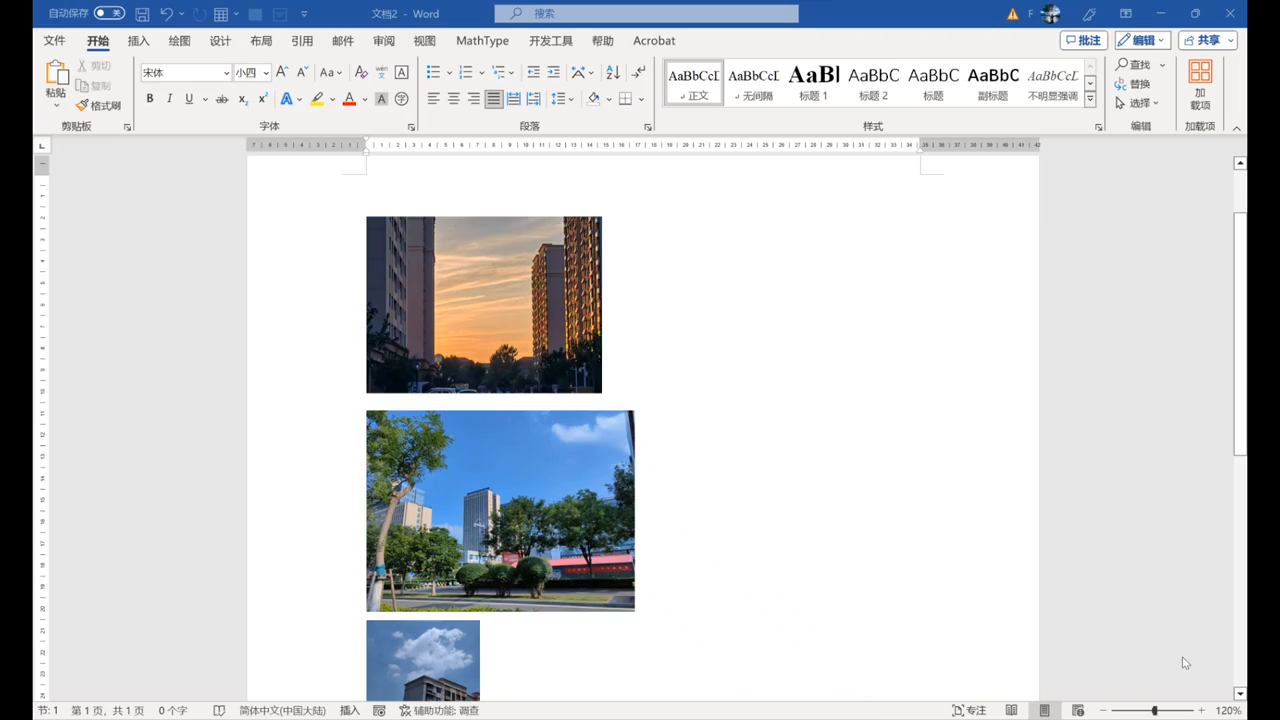This screenshot has height=720, width=1280.
Task: Select the sunset buildings photo
Action: [484, 304]
